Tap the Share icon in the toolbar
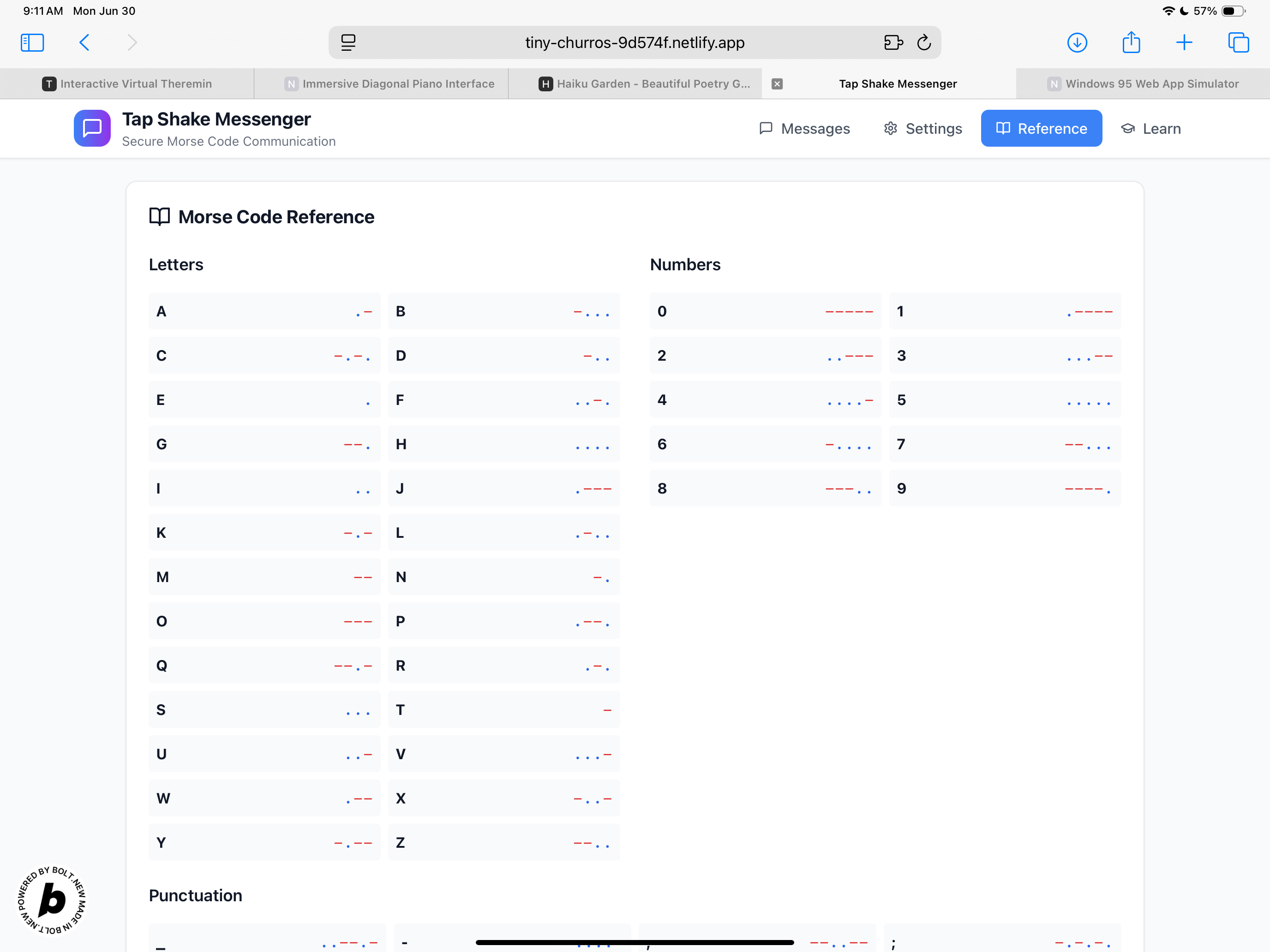Screen dimensions: 1270x952 point(1131,42)
